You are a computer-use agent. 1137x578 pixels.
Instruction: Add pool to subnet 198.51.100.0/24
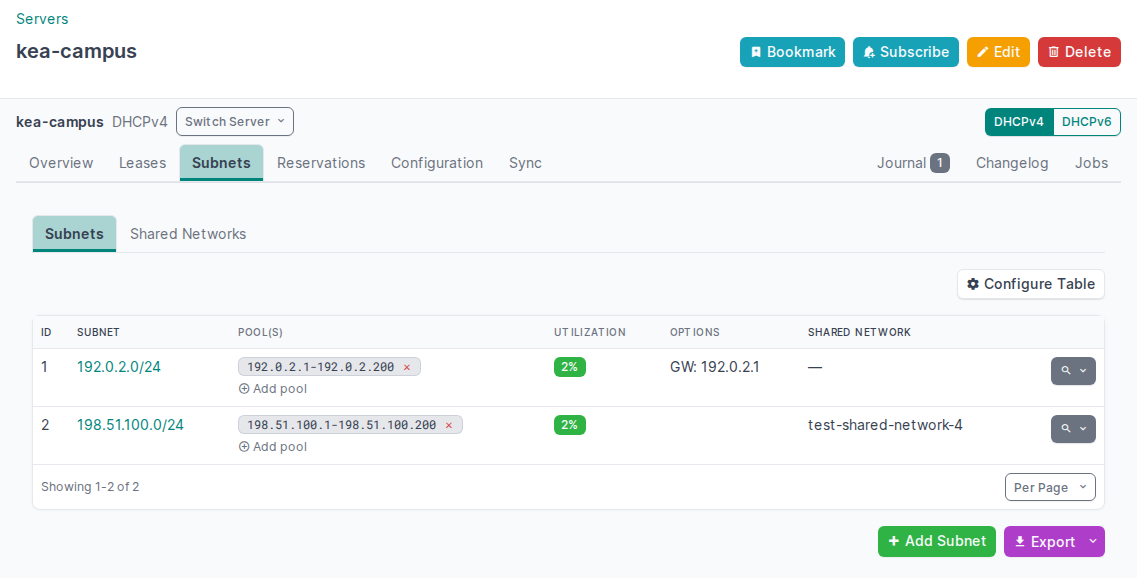(x=273, y=447)
